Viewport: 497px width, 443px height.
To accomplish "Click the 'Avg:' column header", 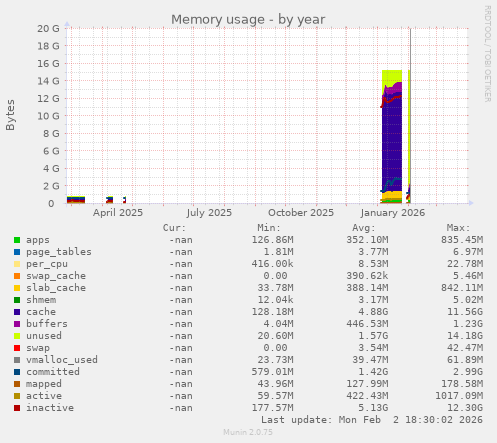I will point(364,228).
